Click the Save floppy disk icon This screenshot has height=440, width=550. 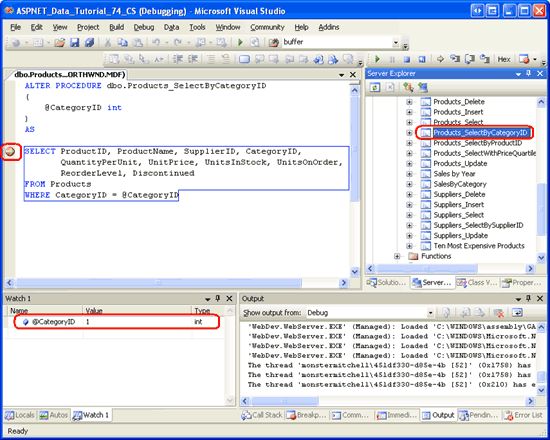tap(74, 43)
